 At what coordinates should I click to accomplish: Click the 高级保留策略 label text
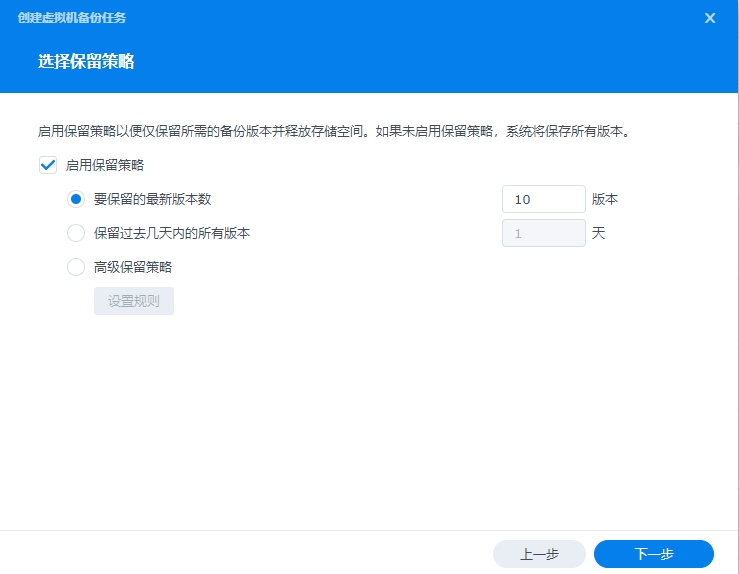(x=132, y=267)
